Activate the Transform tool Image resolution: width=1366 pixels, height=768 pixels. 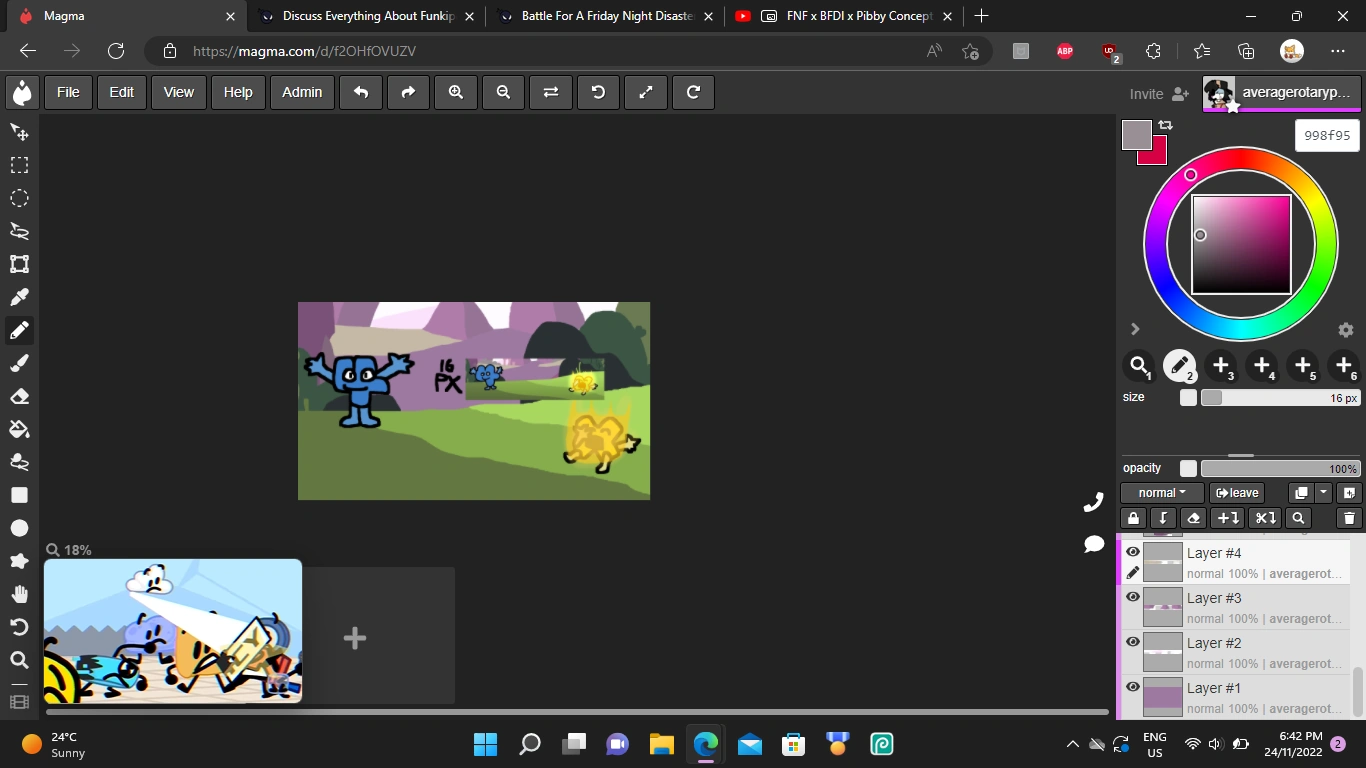point(19,264)
